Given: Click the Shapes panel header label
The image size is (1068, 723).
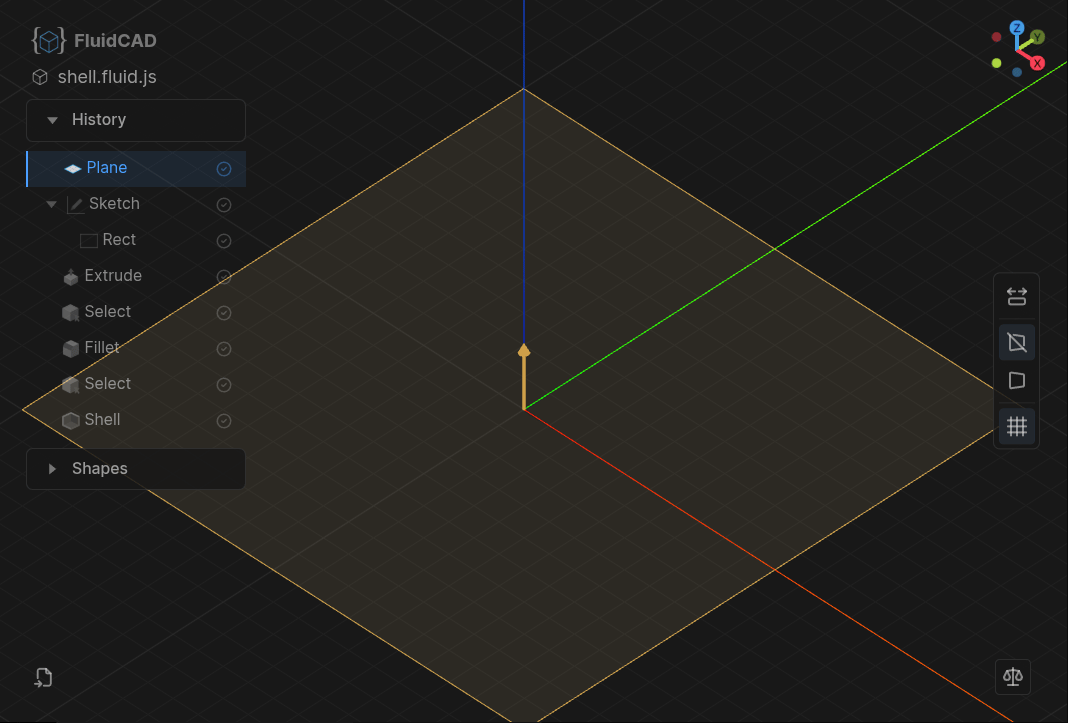Looking at the screenshot, I should tap(99, 469).
